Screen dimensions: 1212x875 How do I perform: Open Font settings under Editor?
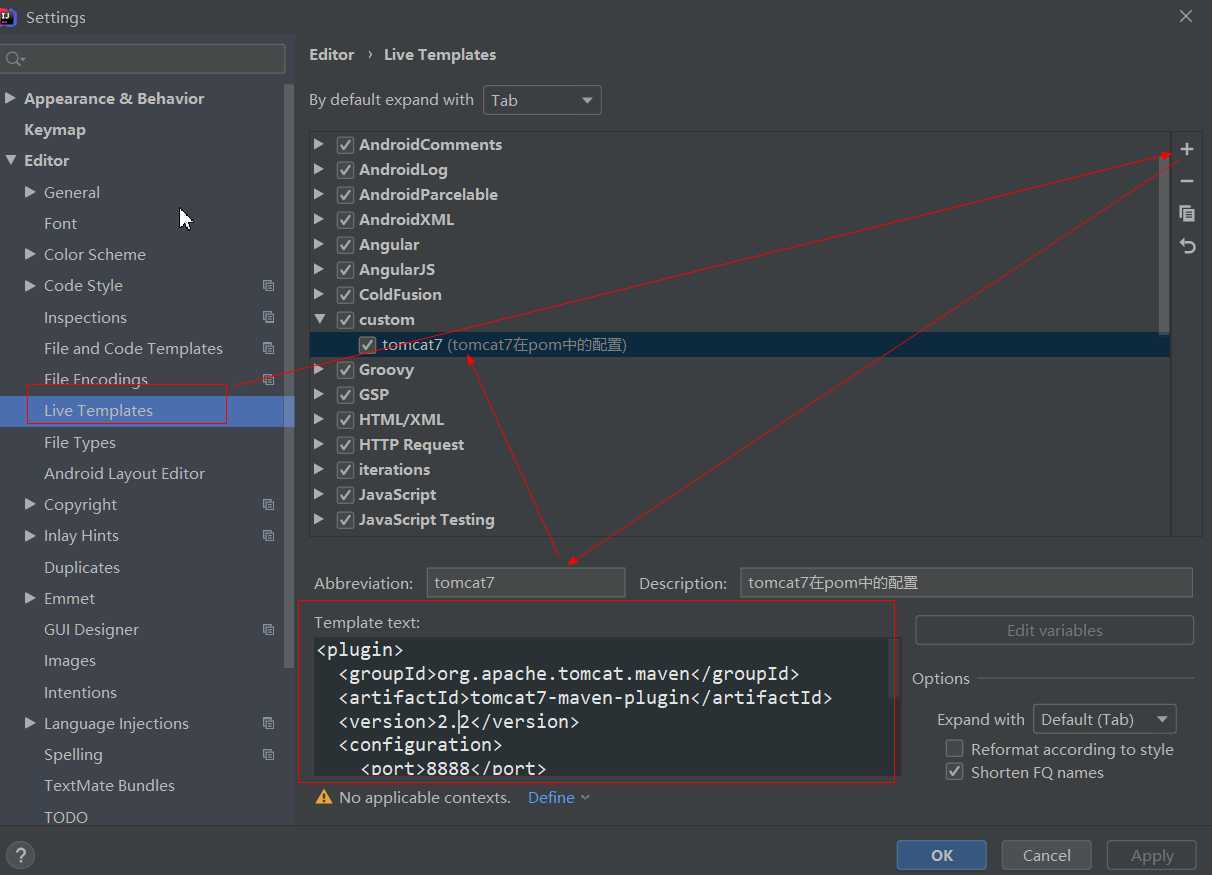pos(60,224)
